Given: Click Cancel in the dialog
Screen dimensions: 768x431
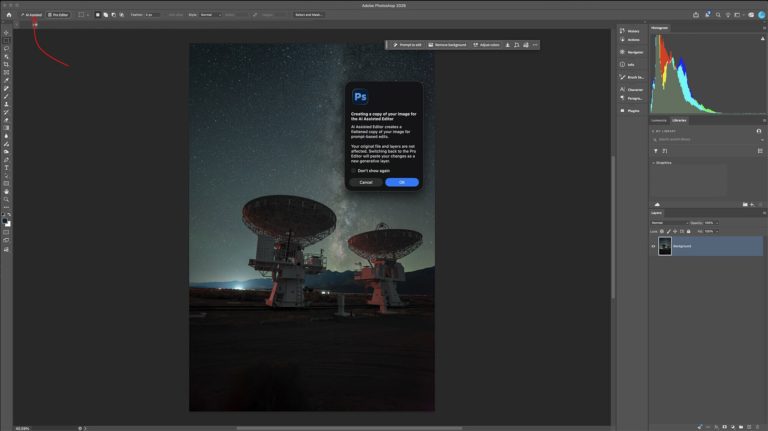Looking at the screenshot, I should tap(366, 182).
